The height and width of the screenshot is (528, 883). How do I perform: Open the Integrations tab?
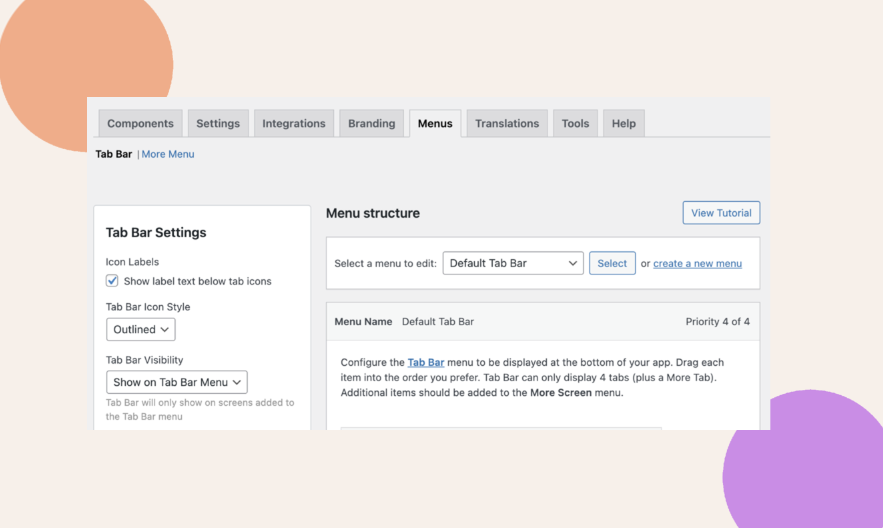pos(293,123)
